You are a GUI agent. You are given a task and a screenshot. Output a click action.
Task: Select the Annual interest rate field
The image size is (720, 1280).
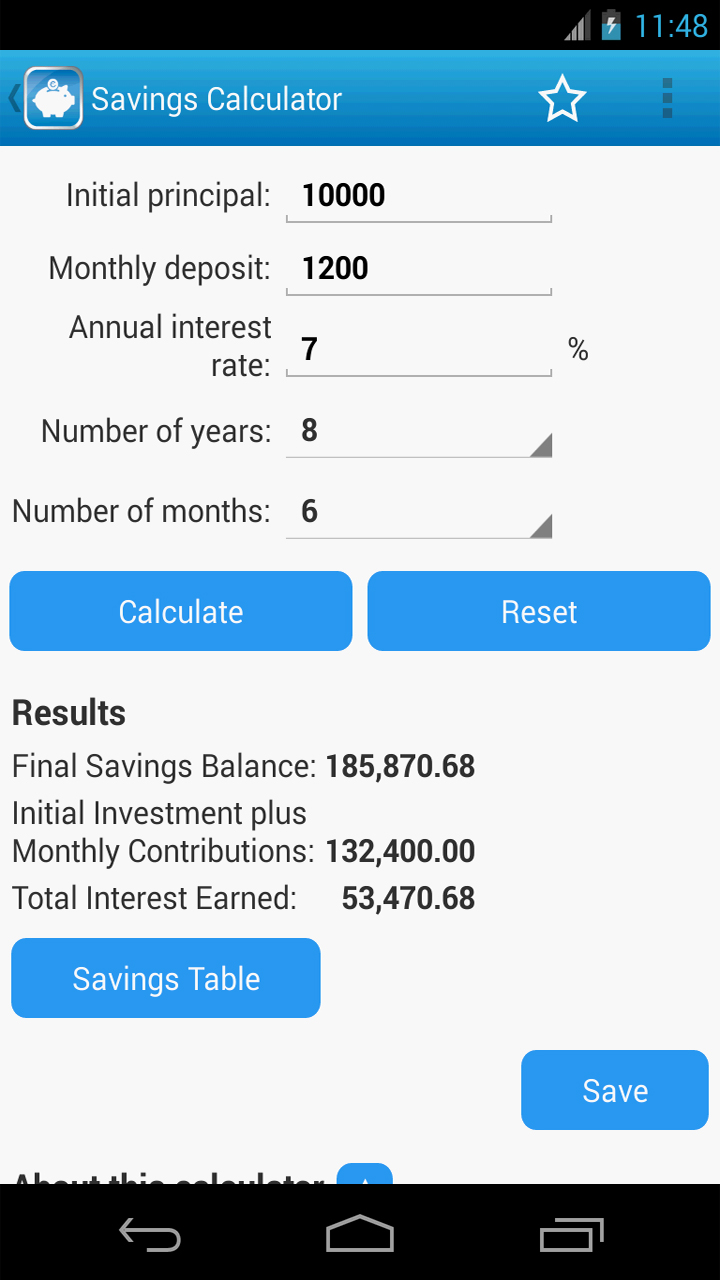[418, 349]
